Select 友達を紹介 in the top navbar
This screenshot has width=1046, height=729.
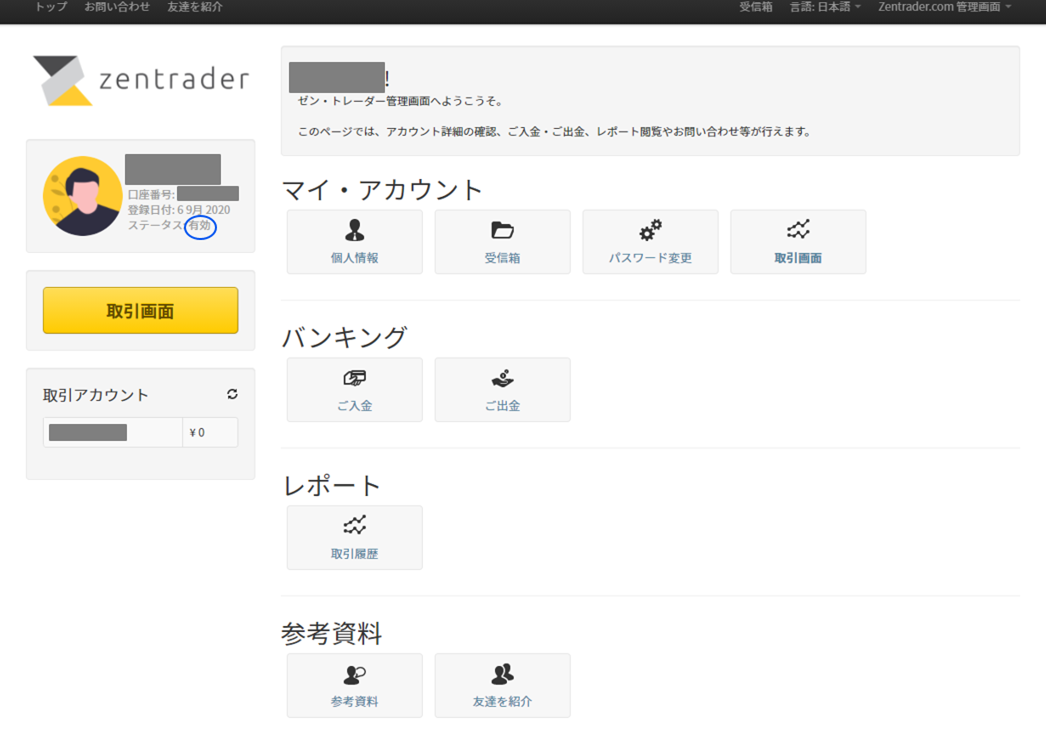point(195,7)
